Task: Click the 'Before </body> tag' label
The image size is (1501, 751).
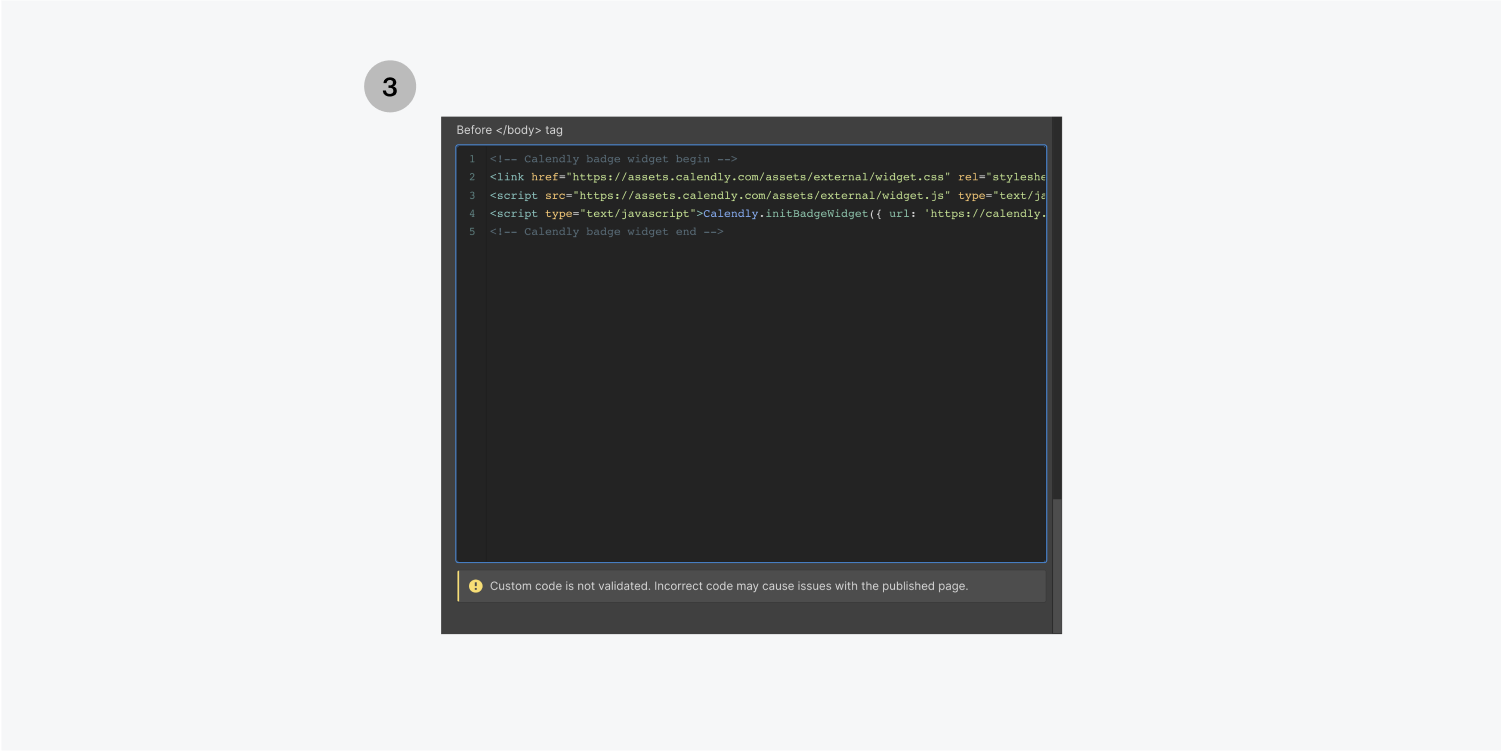Action: (x=509, y=130)
